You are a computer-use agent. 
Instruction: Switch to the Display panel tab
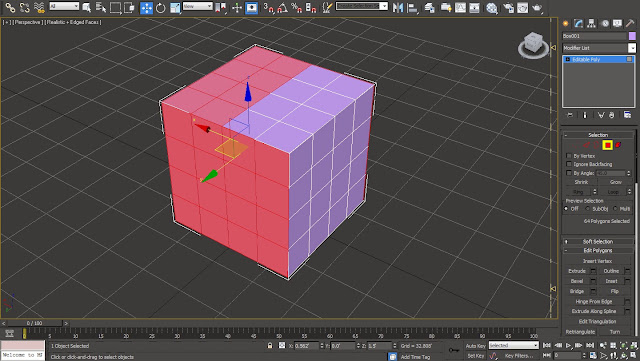(x=617, y=23)
